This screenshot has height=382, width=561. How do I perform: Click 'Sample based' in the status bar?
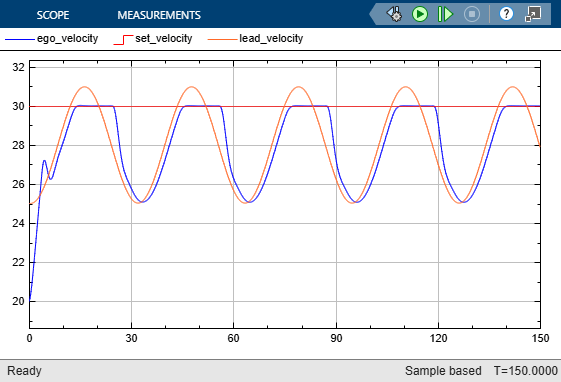pyautogui.click(x=443, y=371)
